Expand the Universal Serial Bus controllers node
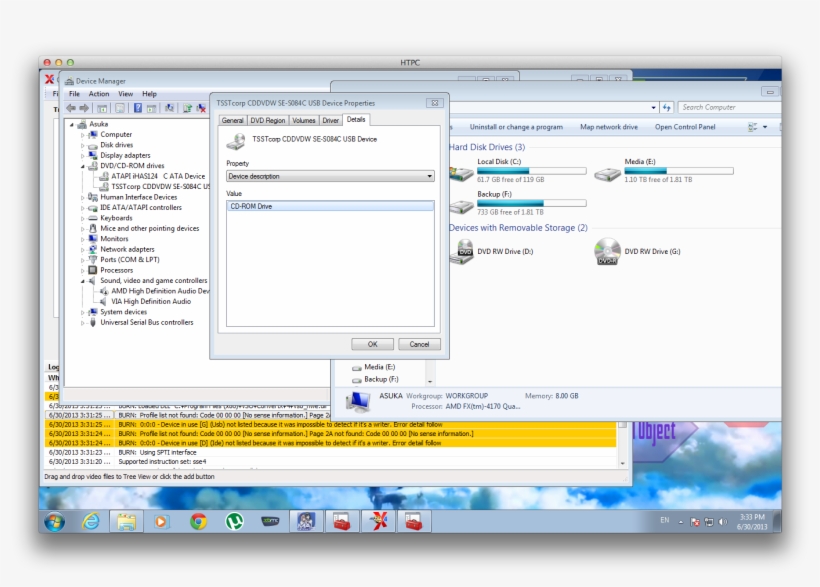Viewport: 820px width, 587px height. (83, 323)
